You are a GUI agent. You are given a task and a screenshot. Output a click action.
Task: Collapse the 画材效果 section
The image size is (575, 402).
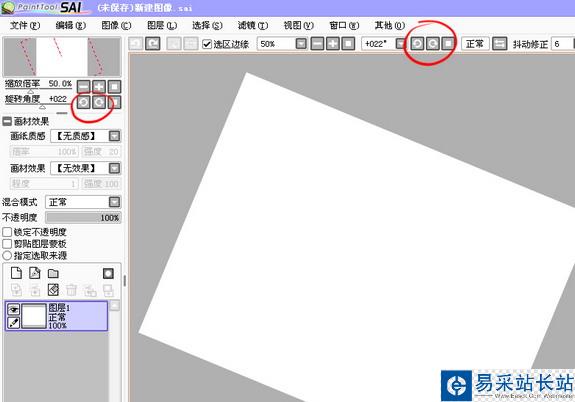[7, 121]
